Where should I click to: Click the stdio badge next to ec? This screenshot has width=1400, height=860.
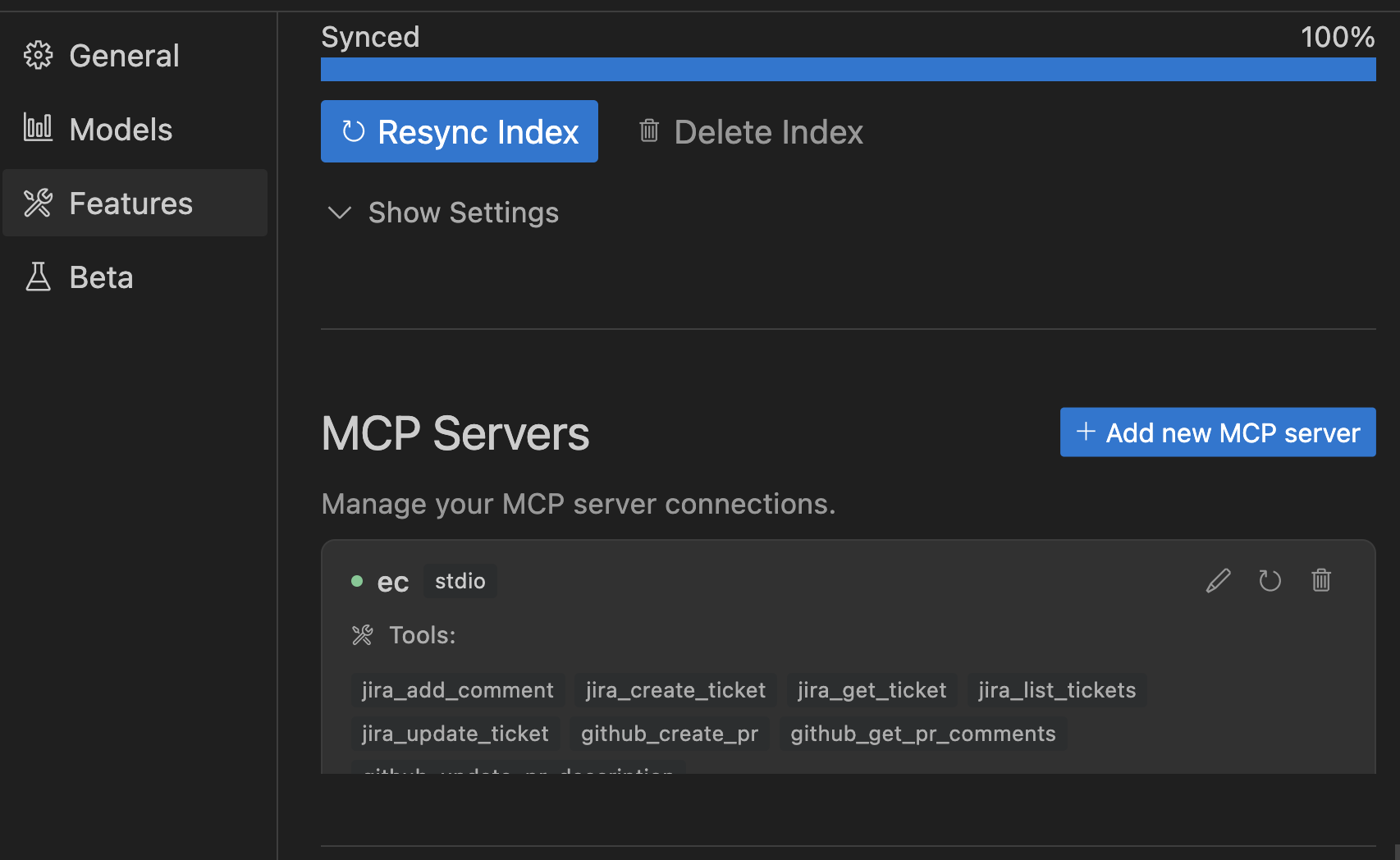pyautogui.click(x=460, y=580)
